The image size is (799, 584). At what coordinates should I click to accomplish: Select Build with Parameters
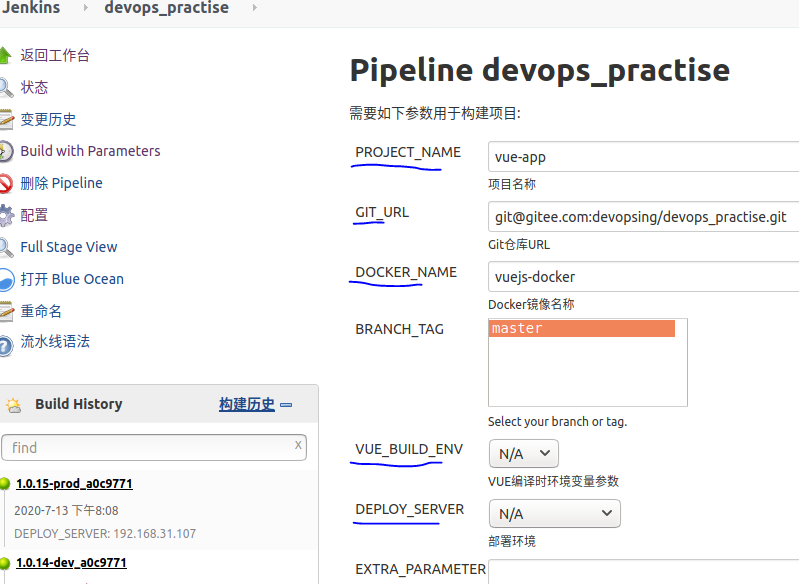click(90, 151)
